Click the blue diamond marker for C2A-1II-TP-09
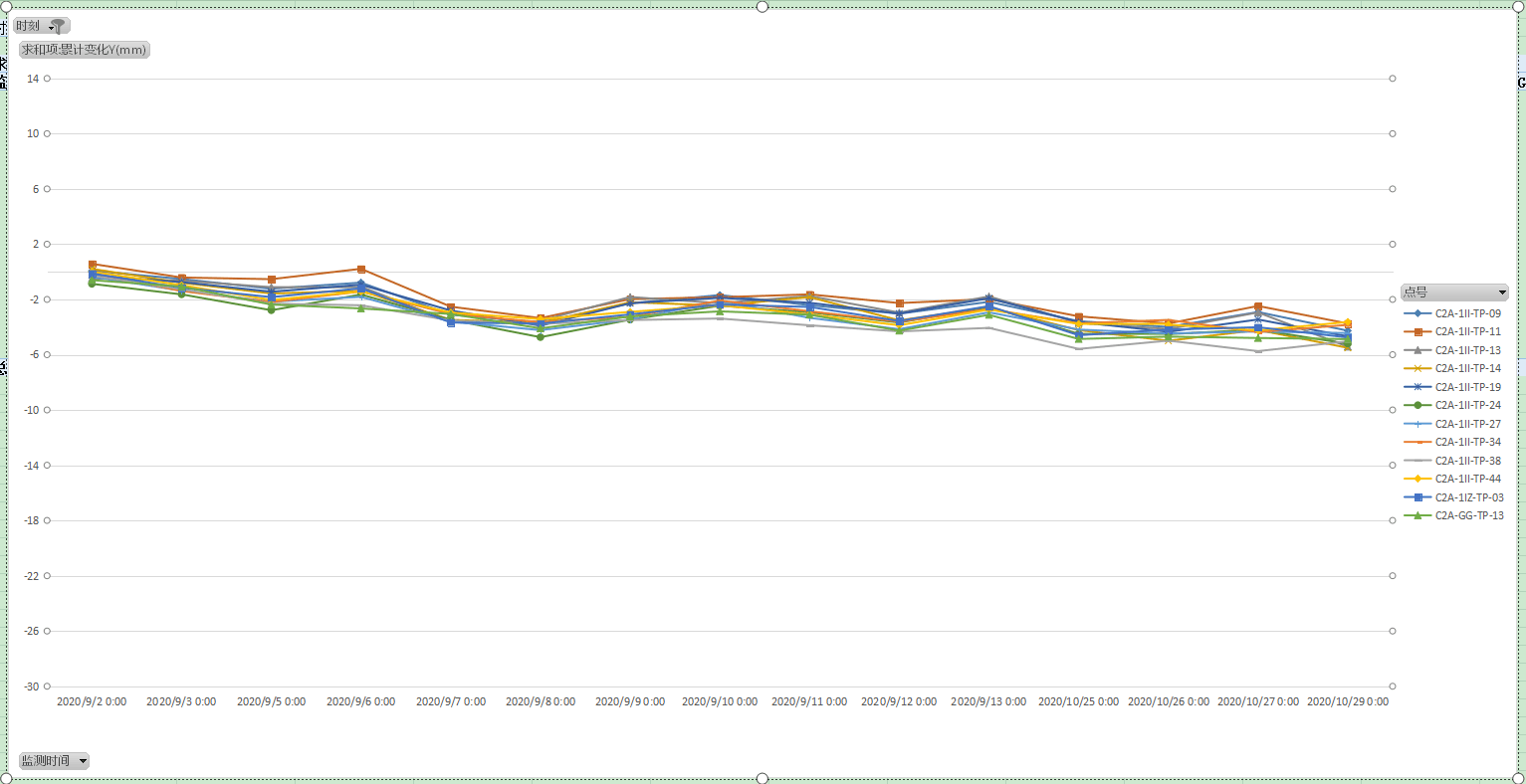This screenshot has height=784, width=1526. (x=1417, y=313)
